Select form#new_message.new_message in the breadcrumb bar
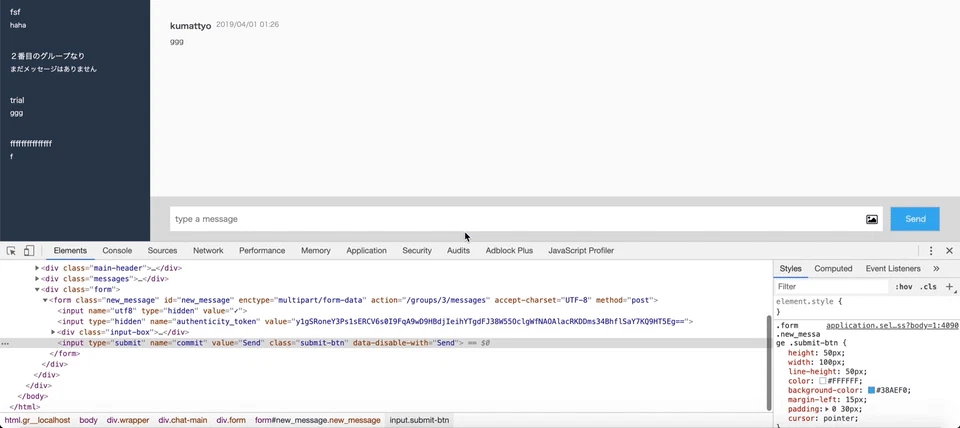 (318, 420)
